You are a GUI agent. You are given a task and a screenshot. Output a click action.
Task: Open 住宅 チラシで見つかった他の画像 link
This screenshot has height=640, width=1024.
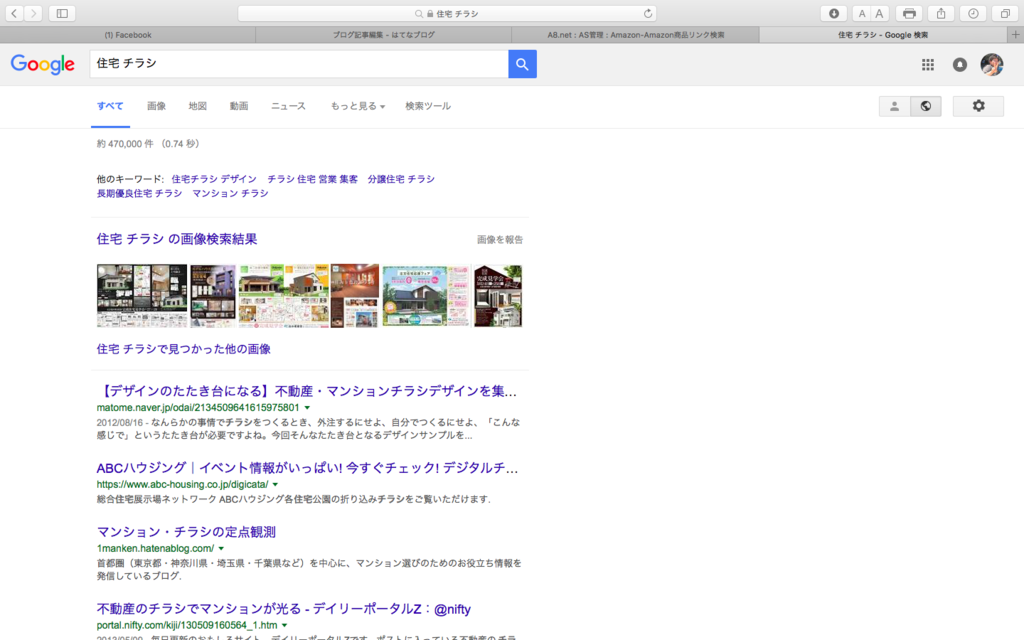[x=184, y=349]
